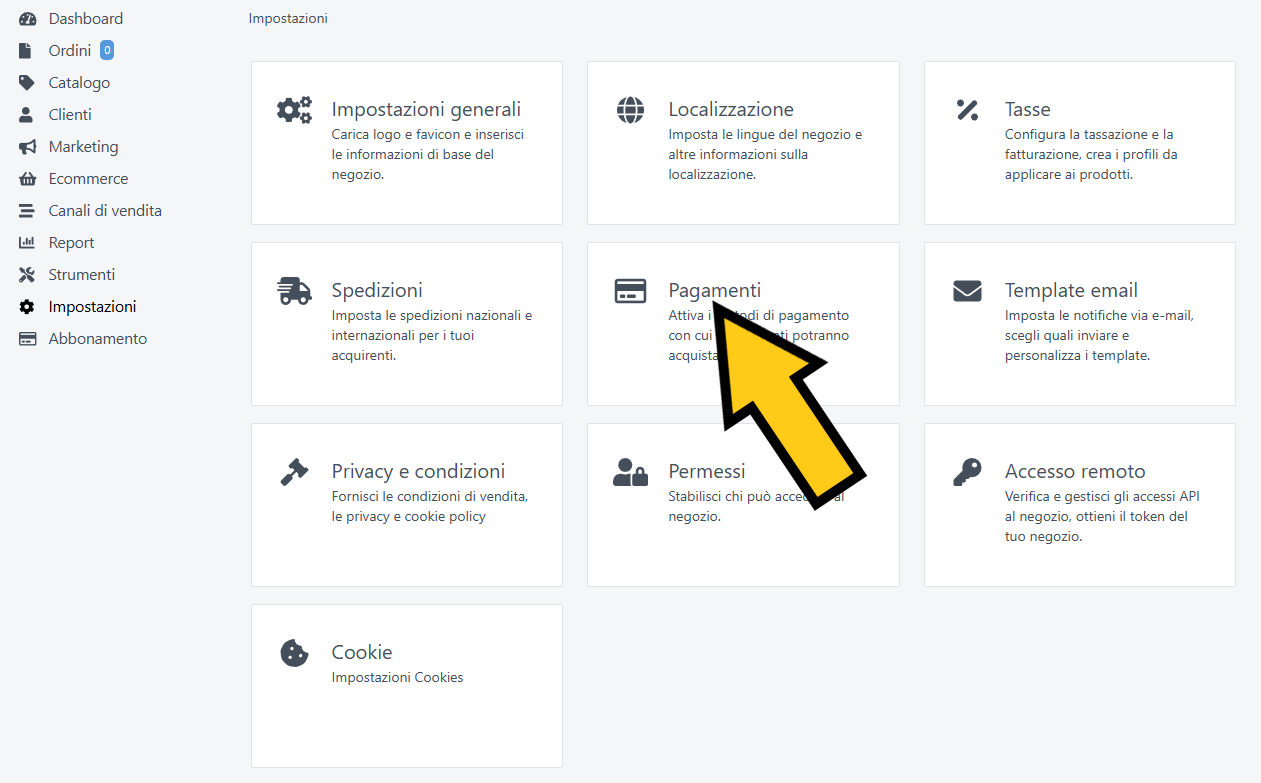The width and height of the screenshot is (1261, 783).
Task: Click the key icon for Accesso remoto
Action: coord(967,472)
